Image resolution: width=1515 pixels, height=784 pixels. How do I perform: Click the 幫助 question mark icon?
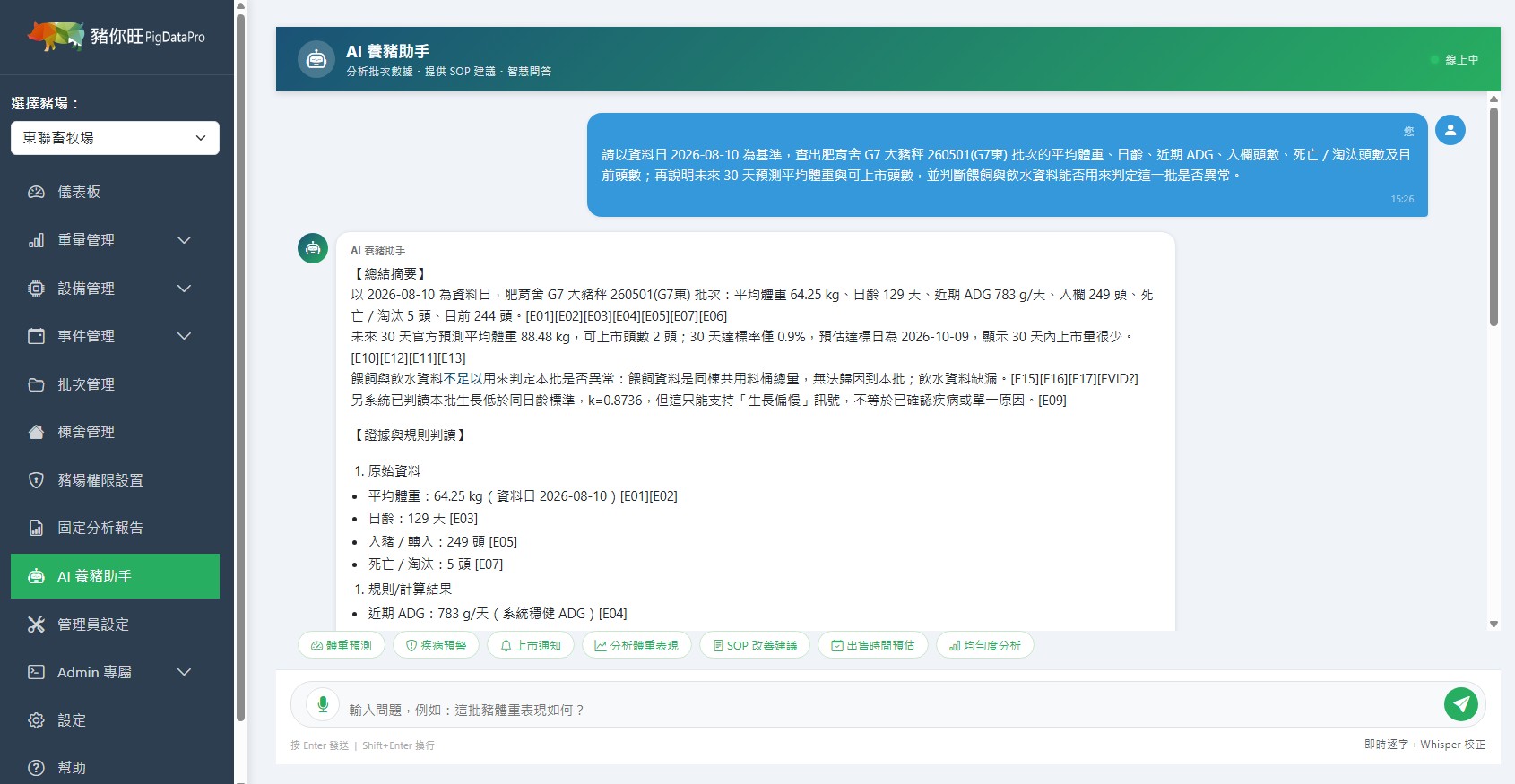pyautogui.click(x=36, y=768)
